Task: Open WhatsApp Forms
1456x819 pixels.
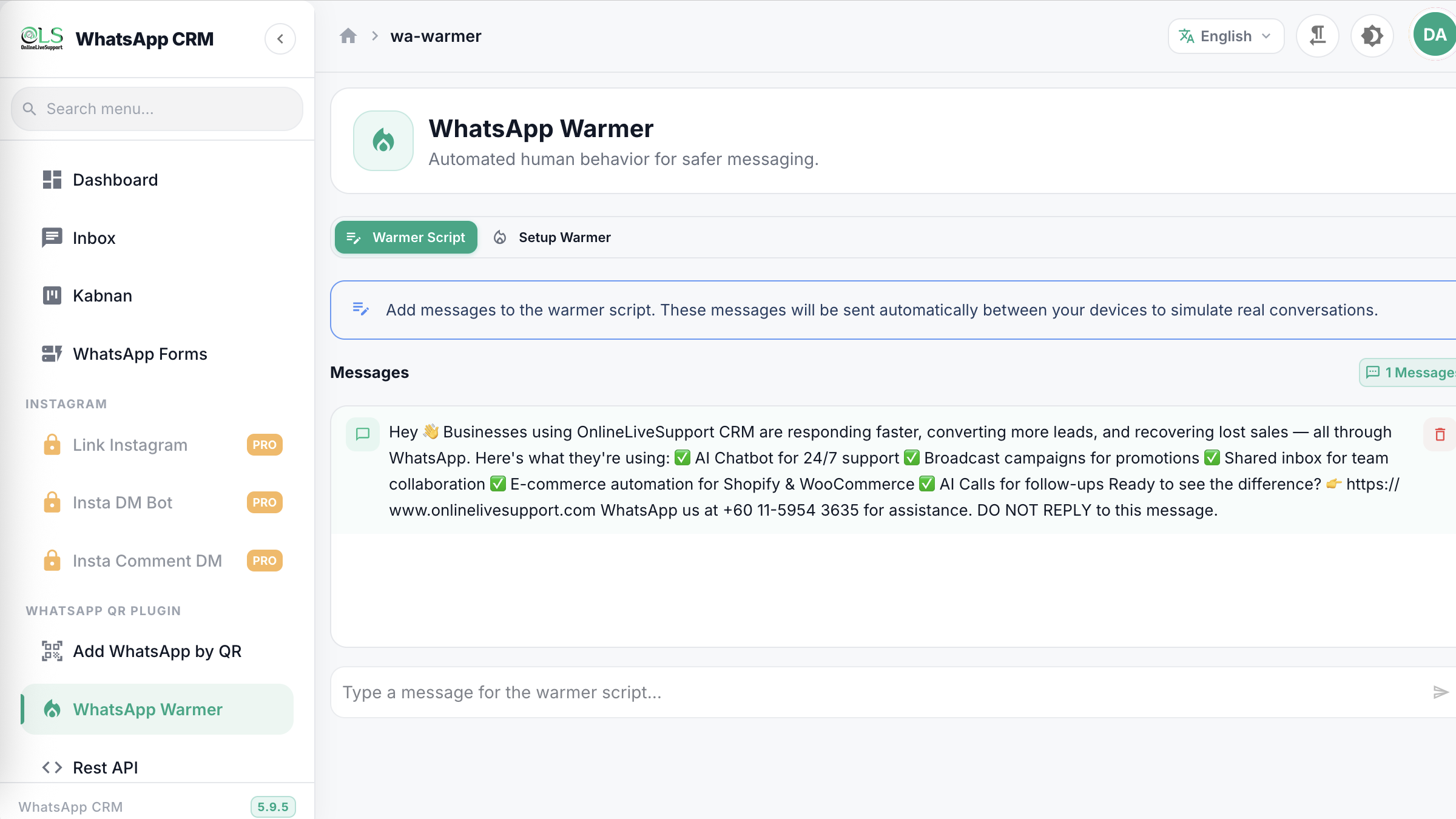Action: click(157, 354)
